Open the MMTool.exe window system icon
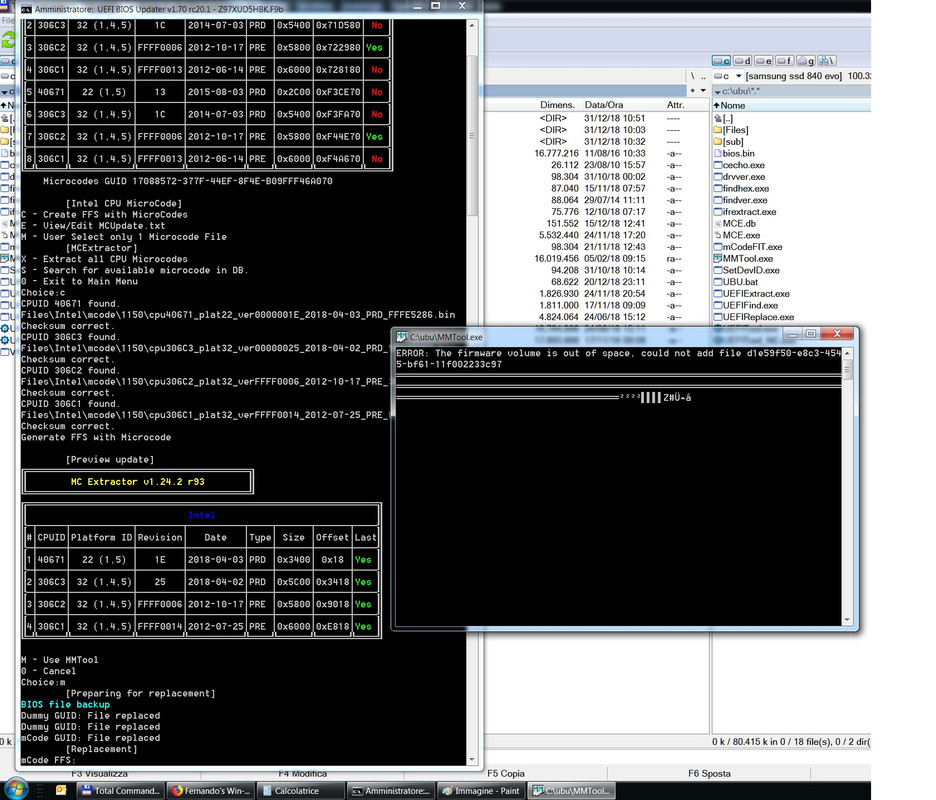This screenshot has height=800, width=936. coord(402,337)
